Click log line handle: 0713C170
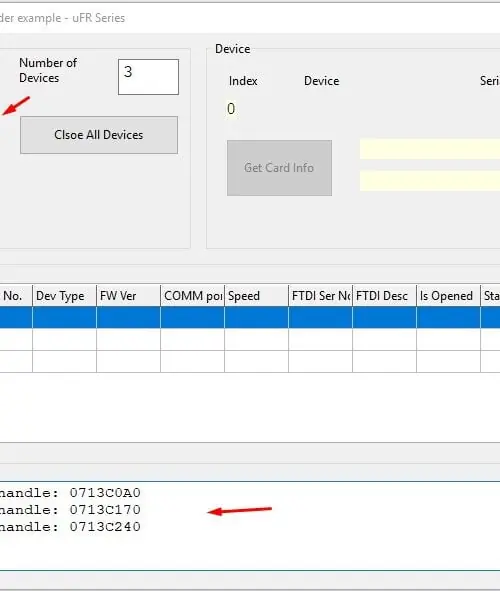 click(70, 510)
